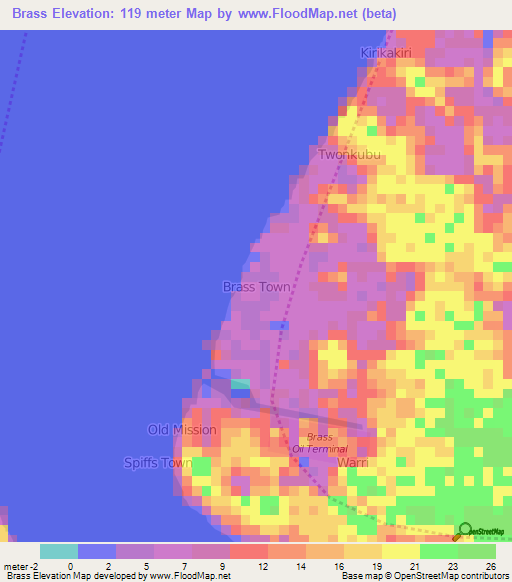Click the Old Mission place label
The height and width of the screenshot is (582, 512).
pyautogui.click(x=182, y=430)
